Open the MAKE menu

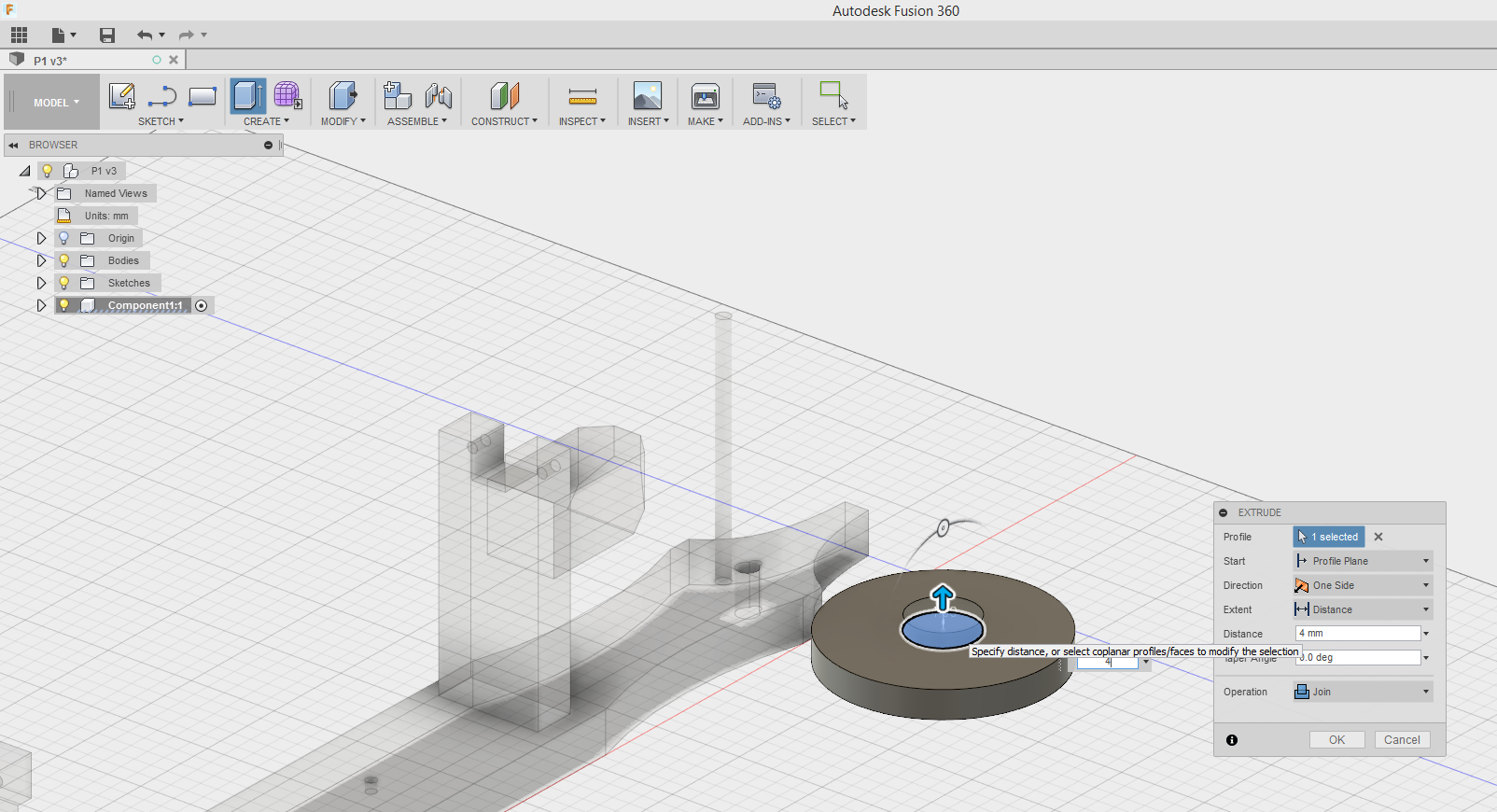(706, 121)
